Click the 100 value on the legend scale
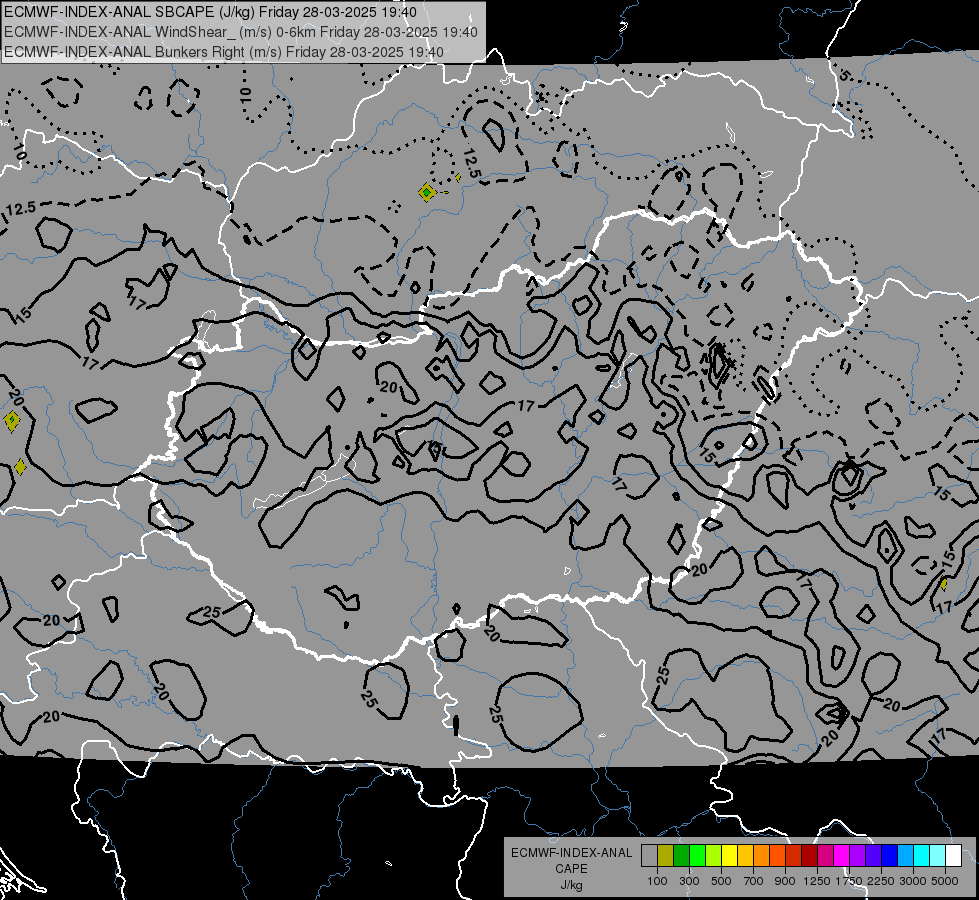The image size is (979, 900). 657,881
